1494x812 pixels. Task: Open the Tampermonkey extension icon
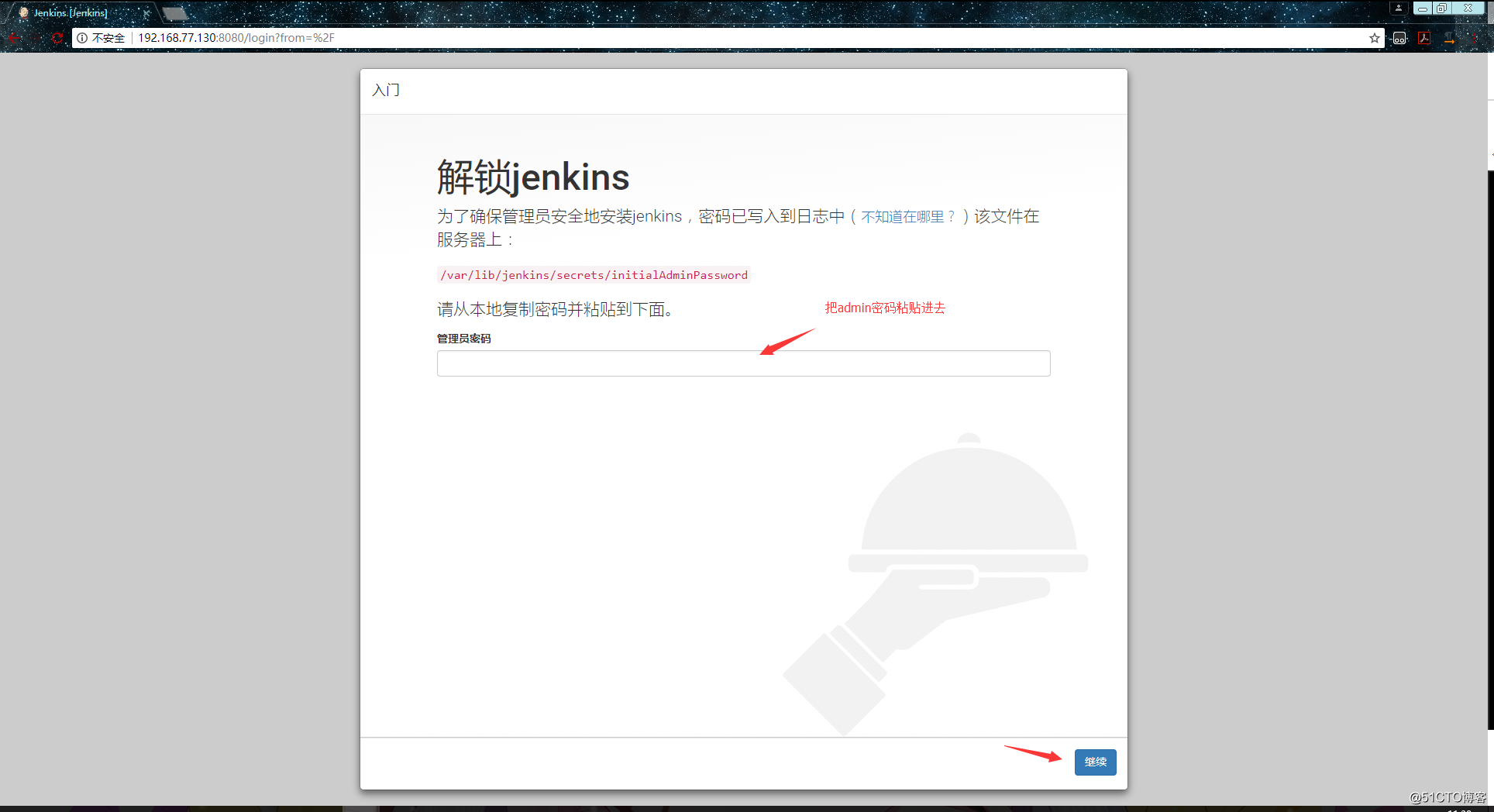[x=1399, y=38]
